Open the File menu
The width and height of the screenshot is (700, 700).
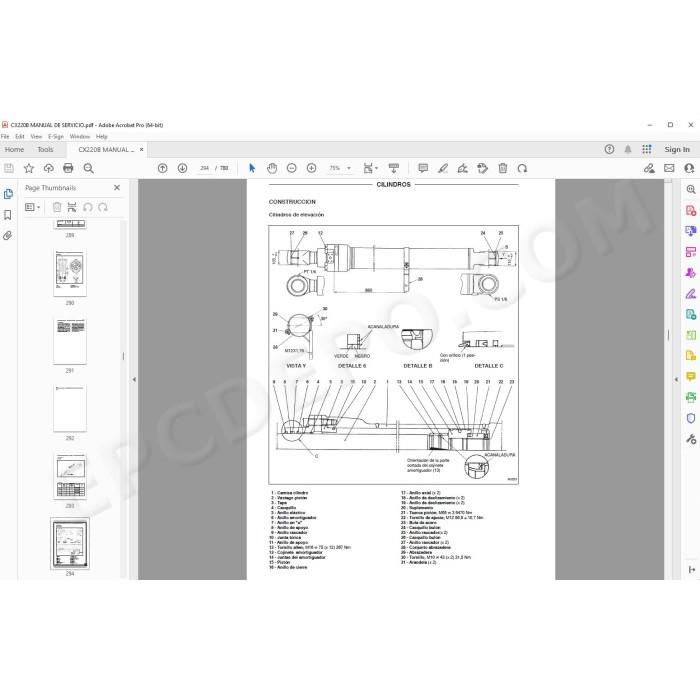(5, 137)
